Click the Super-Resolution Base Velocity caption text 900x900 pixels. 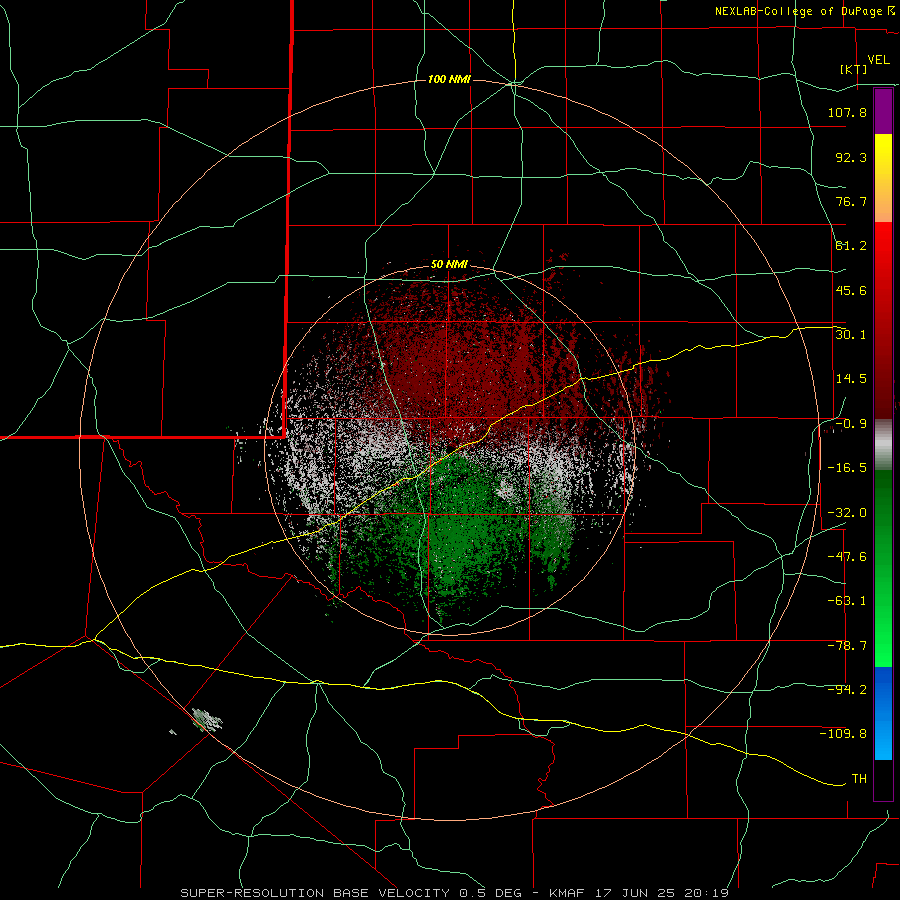point(454,893)
